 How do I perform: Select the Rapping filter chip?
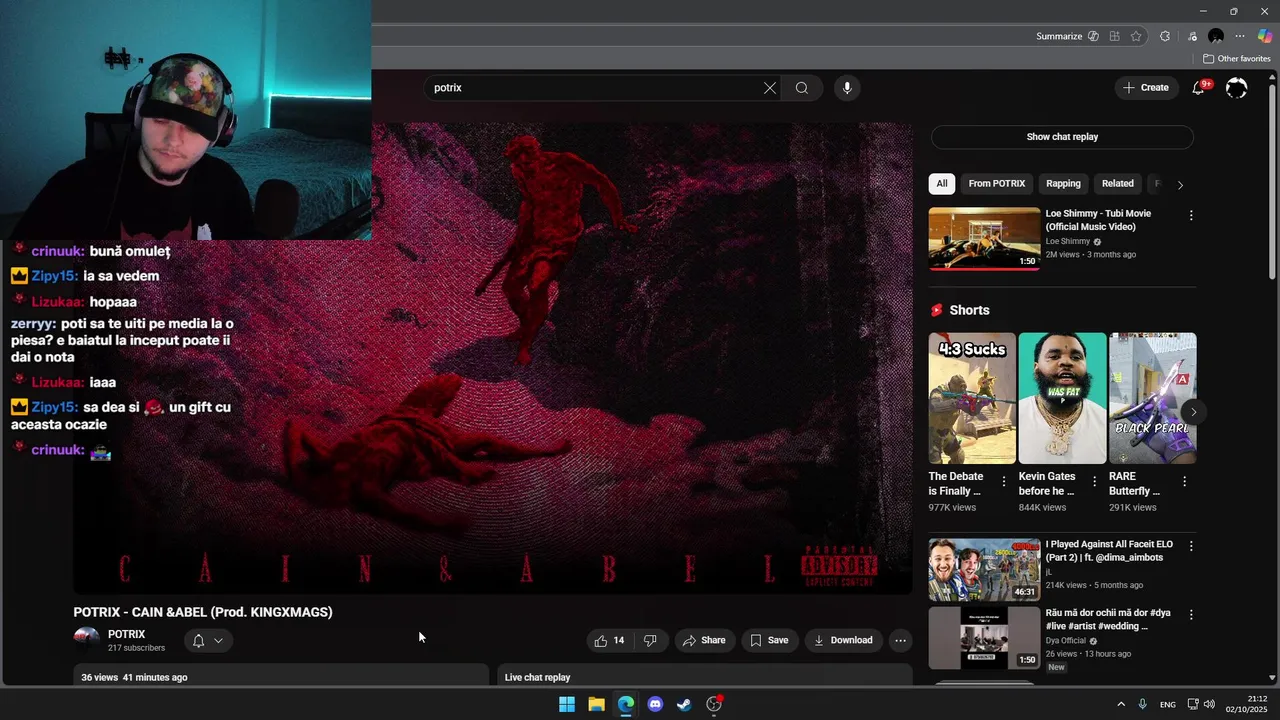pos(1063,184)
